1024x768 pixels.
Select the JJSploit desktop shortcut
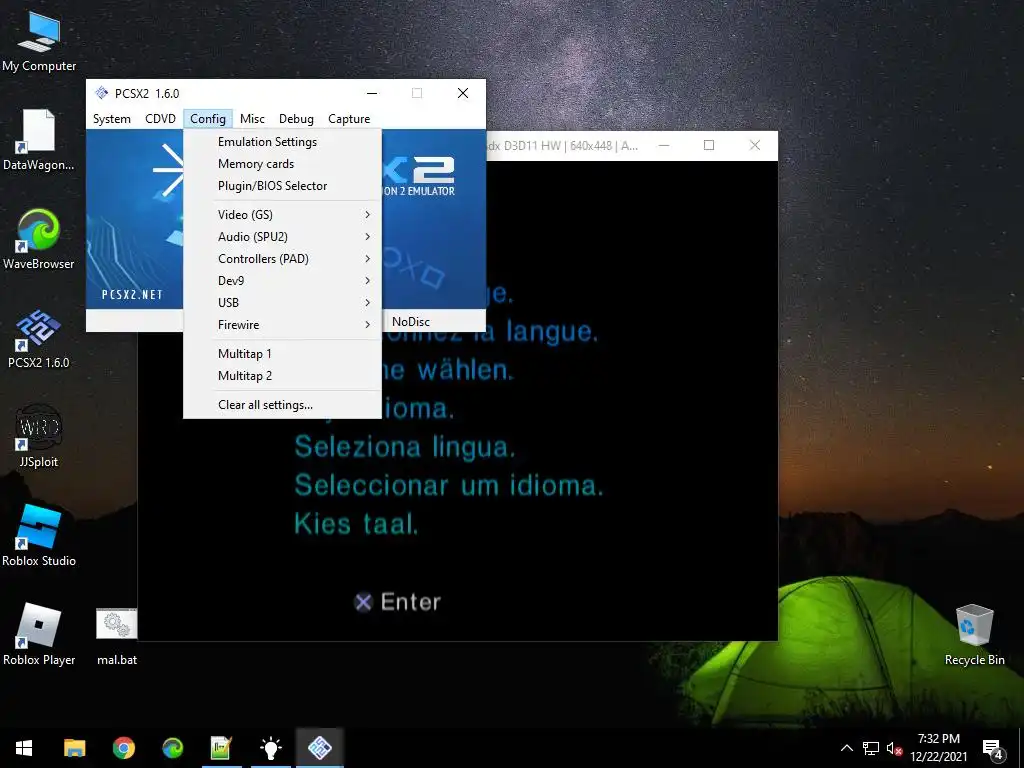(x=39, y=438)
